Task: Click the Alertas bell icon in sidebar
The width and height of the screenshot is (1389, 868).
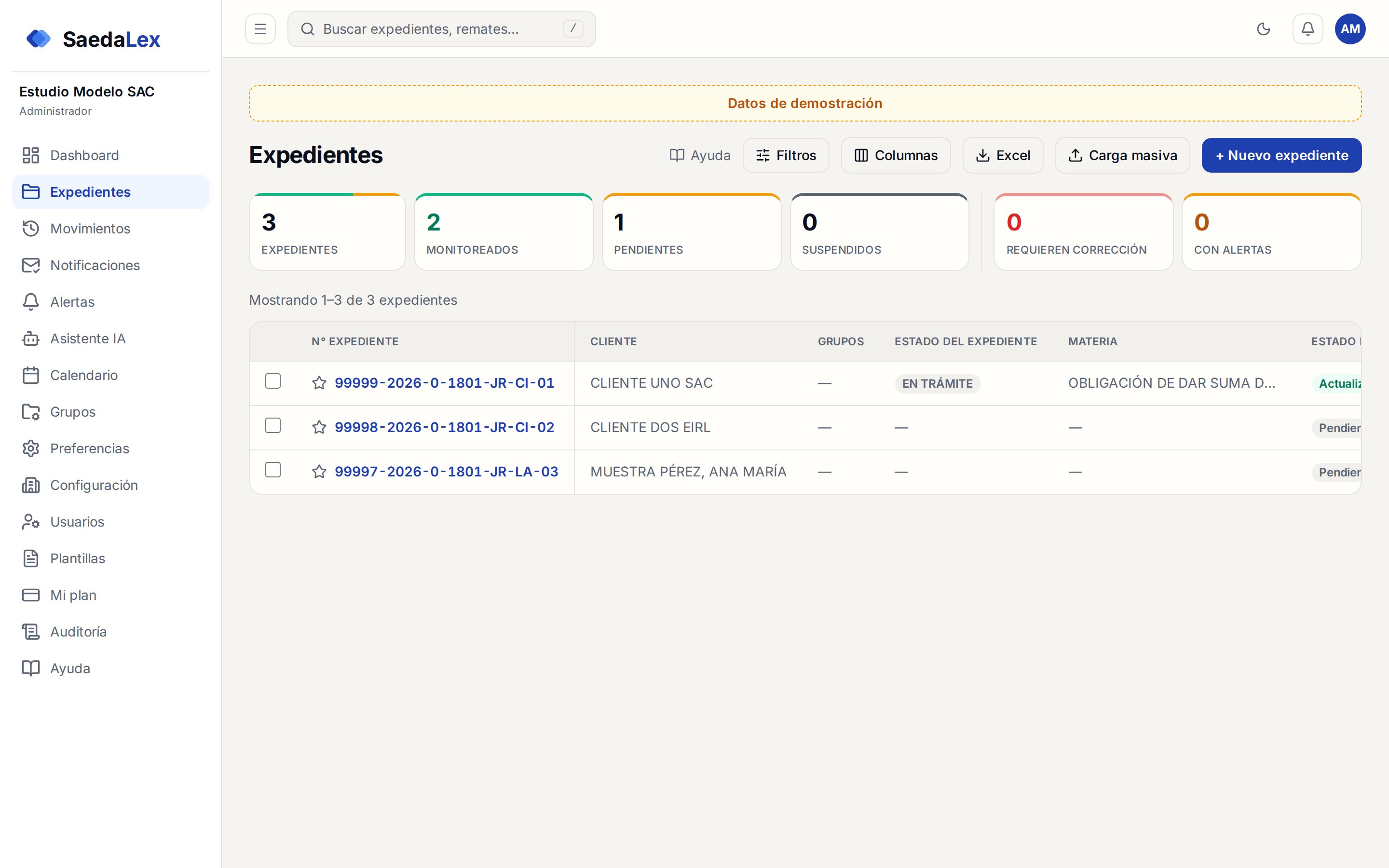Action: pos(30,302)
